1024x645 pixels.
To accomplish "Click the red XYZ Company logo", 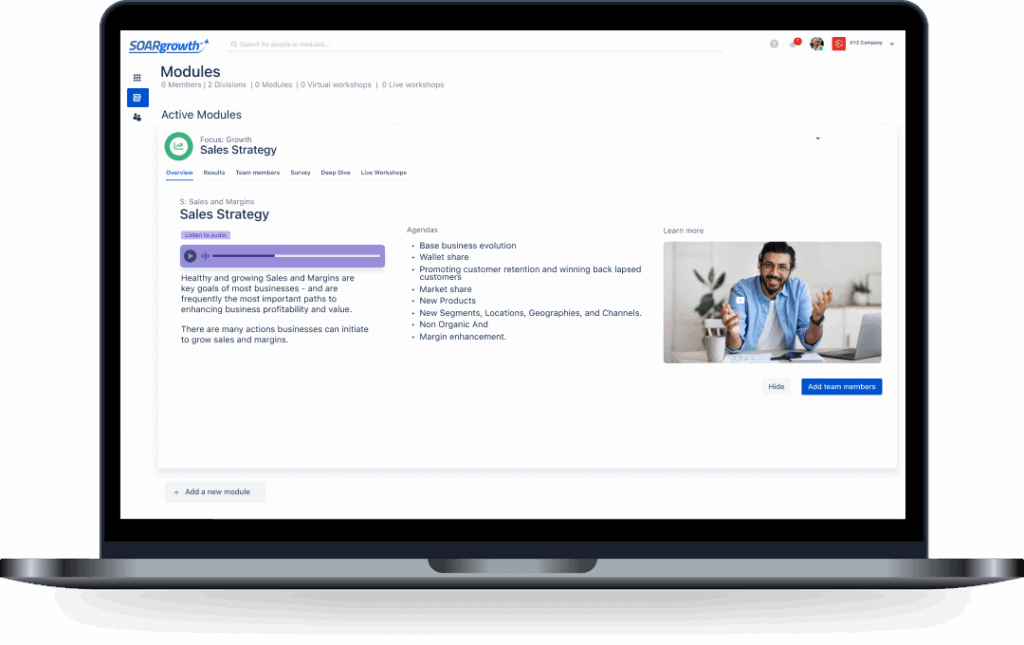I will 838,44.
